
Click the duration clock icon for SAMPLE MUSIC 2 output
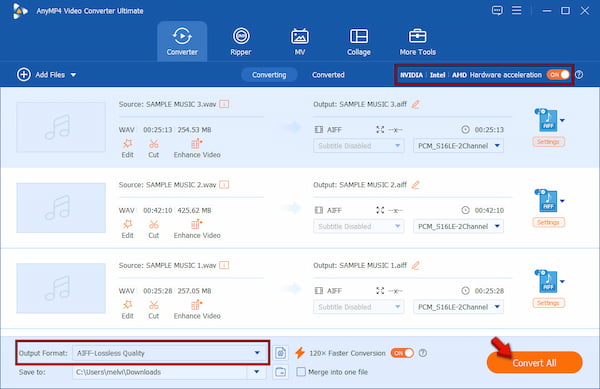click(465, 210)
